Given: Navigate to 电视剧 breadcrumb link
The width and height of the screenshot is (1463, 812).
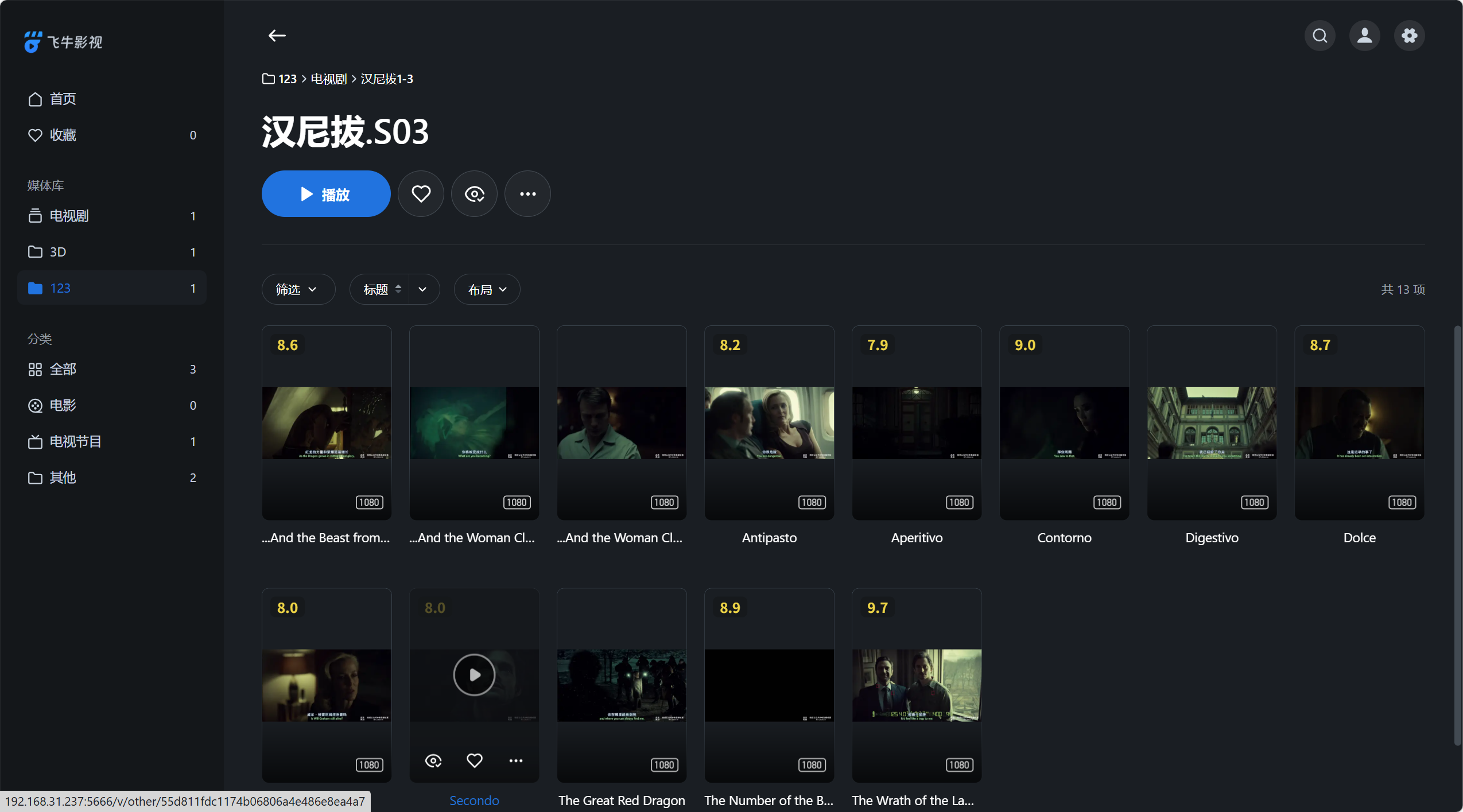Looking at the screenshot, I should (x=328, y=79).
